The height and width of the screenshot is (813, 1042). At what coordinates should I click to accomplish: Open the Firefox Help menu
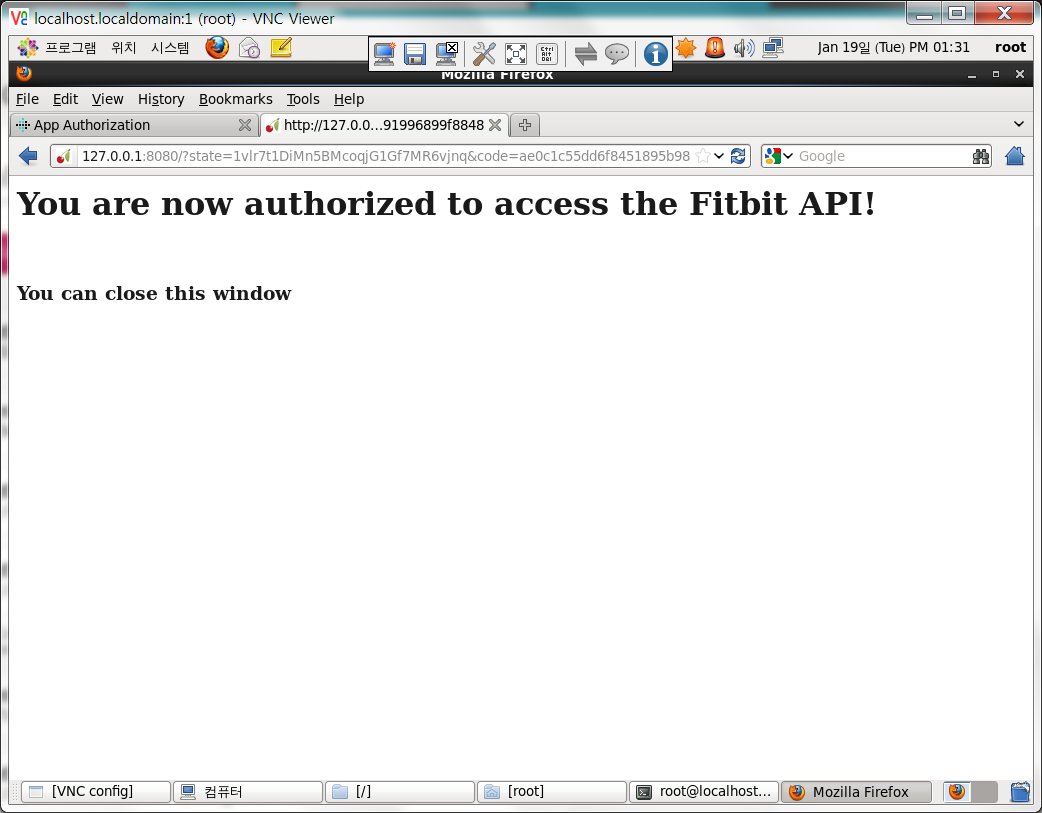[349, 99]
